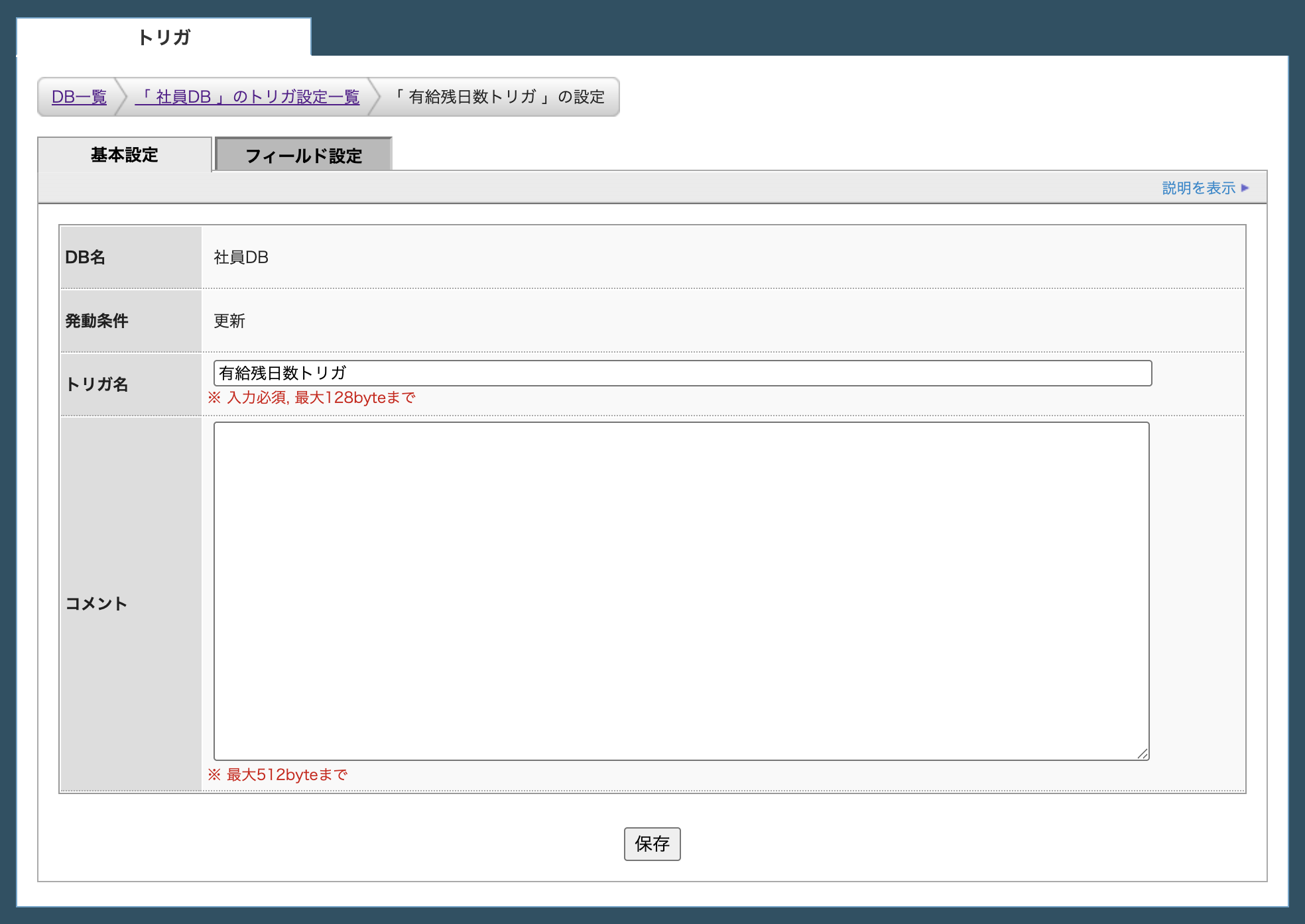Screen dimensions: 1305x924
Task: Click the 社員DB value text
Action: 241,257
